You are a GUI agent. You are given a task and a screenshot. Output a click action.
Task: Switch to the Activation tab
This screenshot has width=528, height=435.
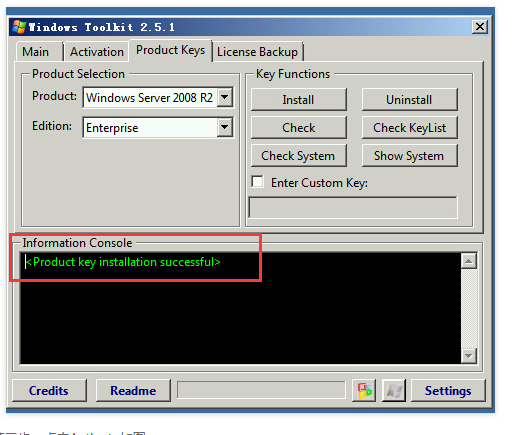click(x=97, y=52)
